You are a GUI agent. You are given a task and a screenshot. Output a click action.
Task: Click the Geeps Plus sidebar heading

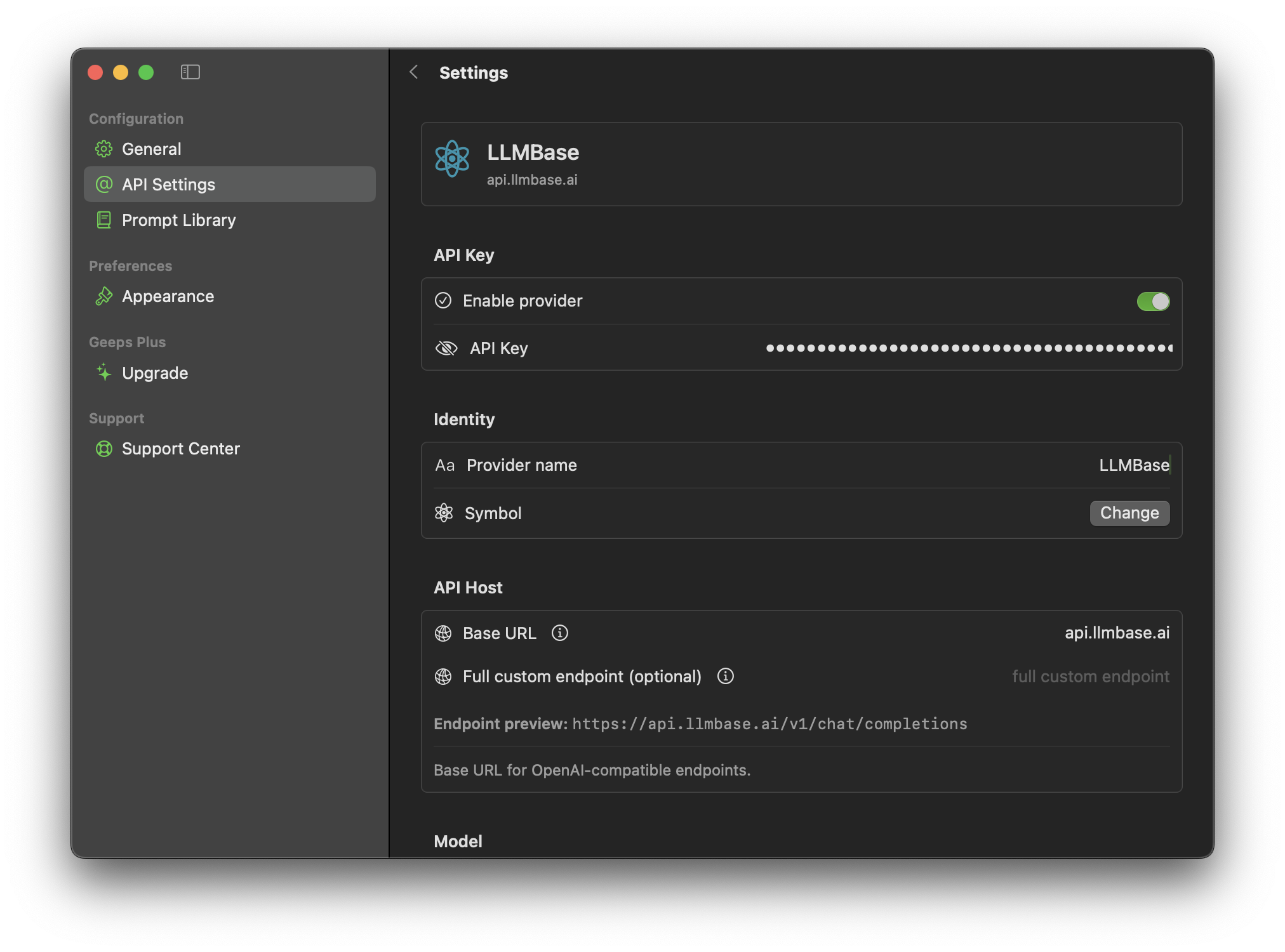pyautogui.click(x=127, y=342)
